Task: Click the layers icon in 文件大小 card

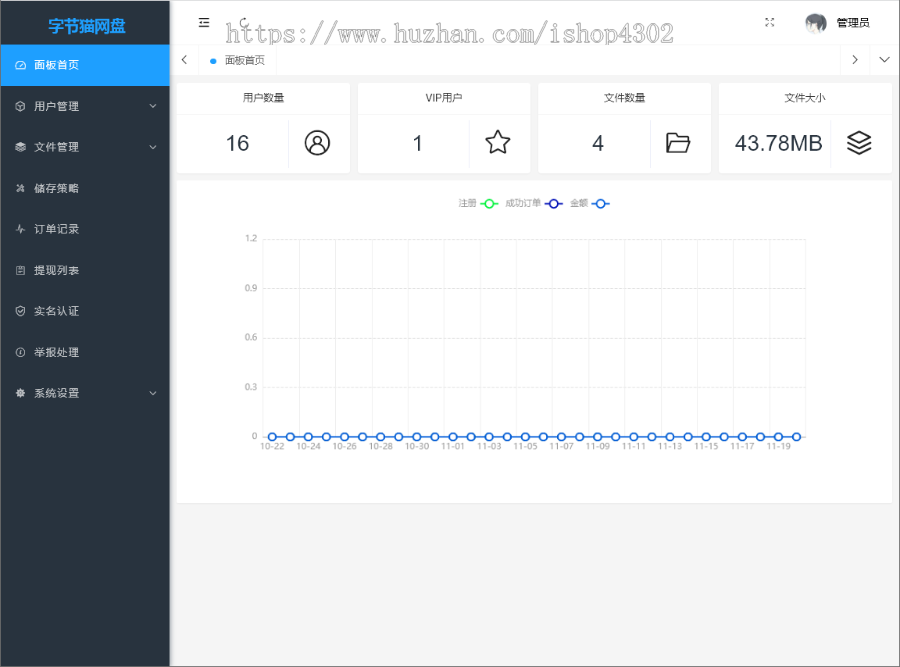Action: (x=859, y=142)
